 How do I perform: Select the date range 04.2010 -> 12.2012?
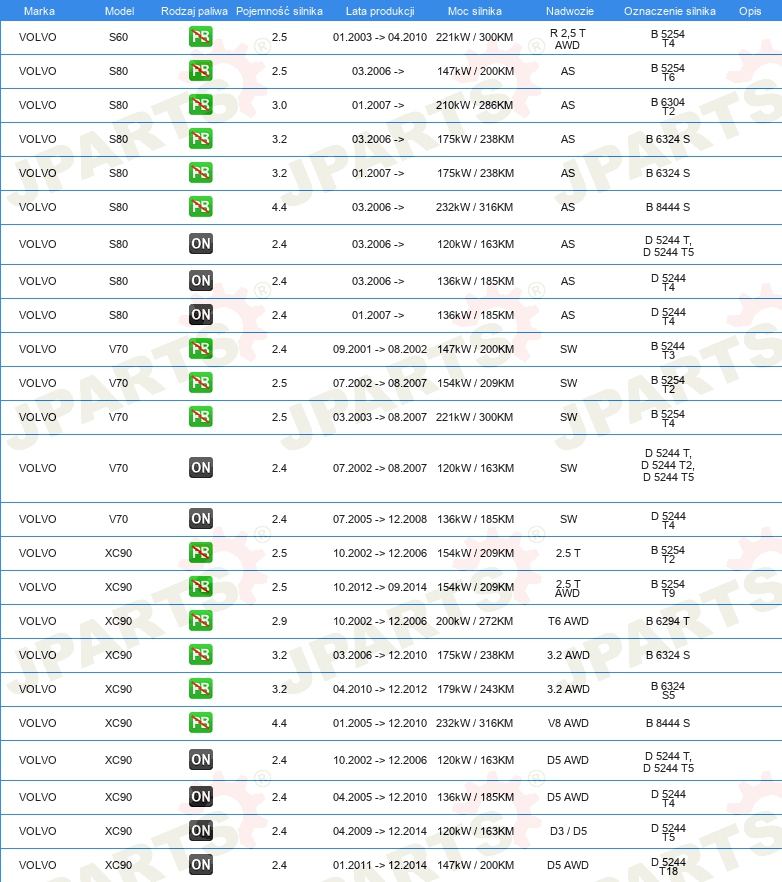(380, 688)
